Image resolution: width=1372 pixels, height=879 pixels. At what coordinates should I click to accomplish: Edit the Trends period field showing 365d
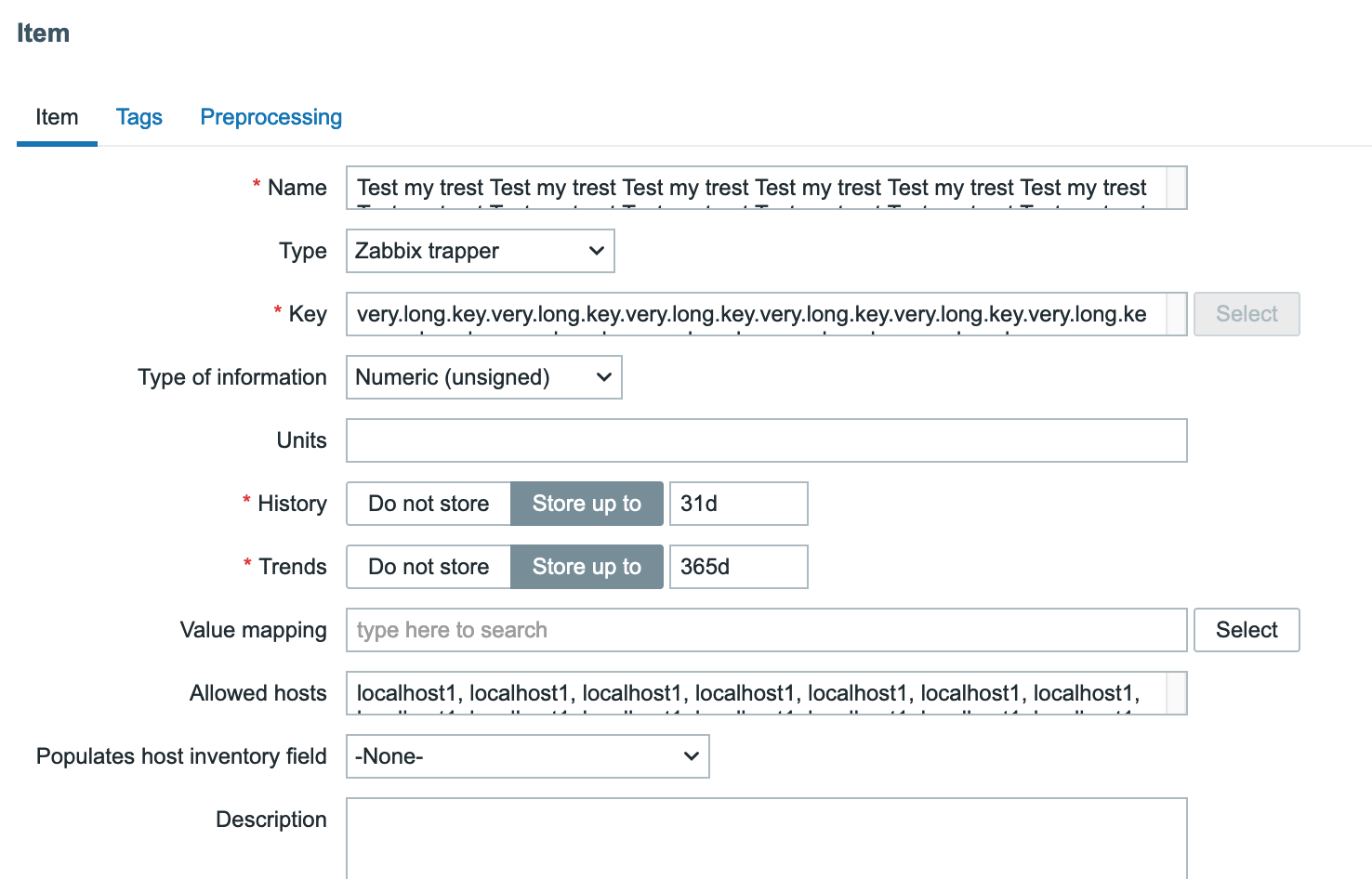click(739, 567)
